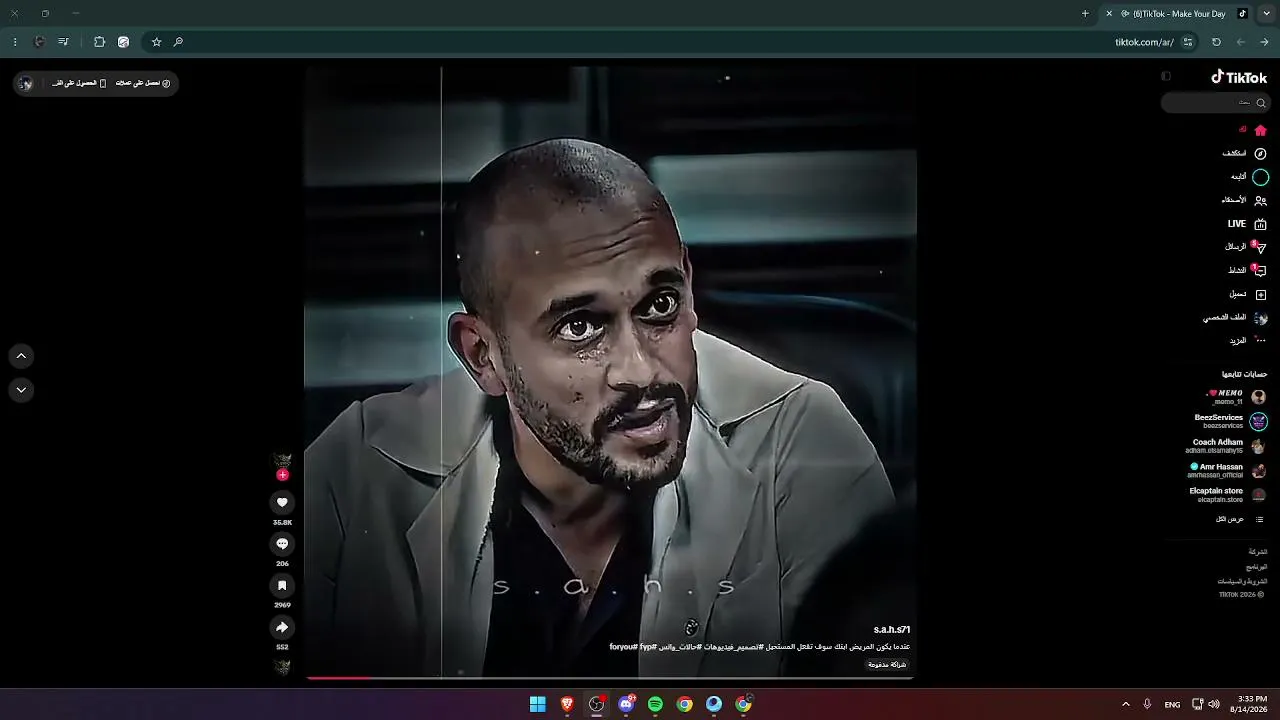Bookmark this page with the star icon
The image size is (1280, 720).
[x=156, y=42]
